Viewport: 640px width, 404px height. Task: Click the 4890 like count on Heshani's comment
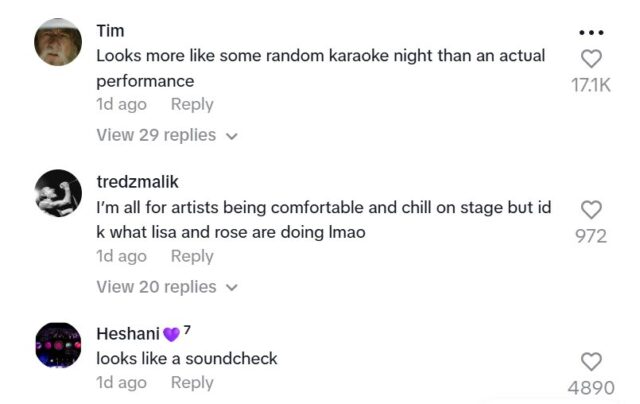[x=591, y=387]
